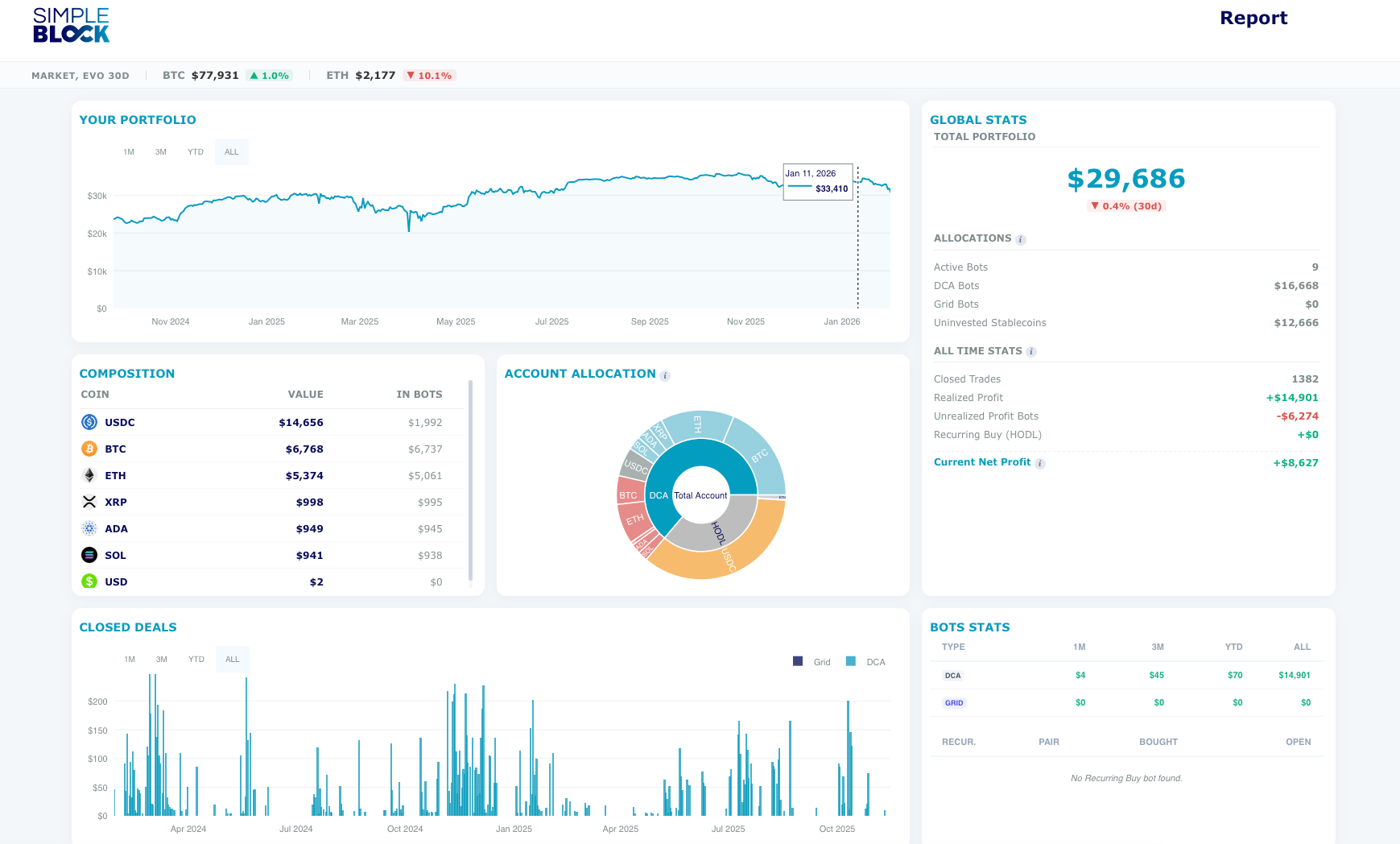Click the DCA bot type badge
This screenshot has width=1400, height=844.
[953, 676]
